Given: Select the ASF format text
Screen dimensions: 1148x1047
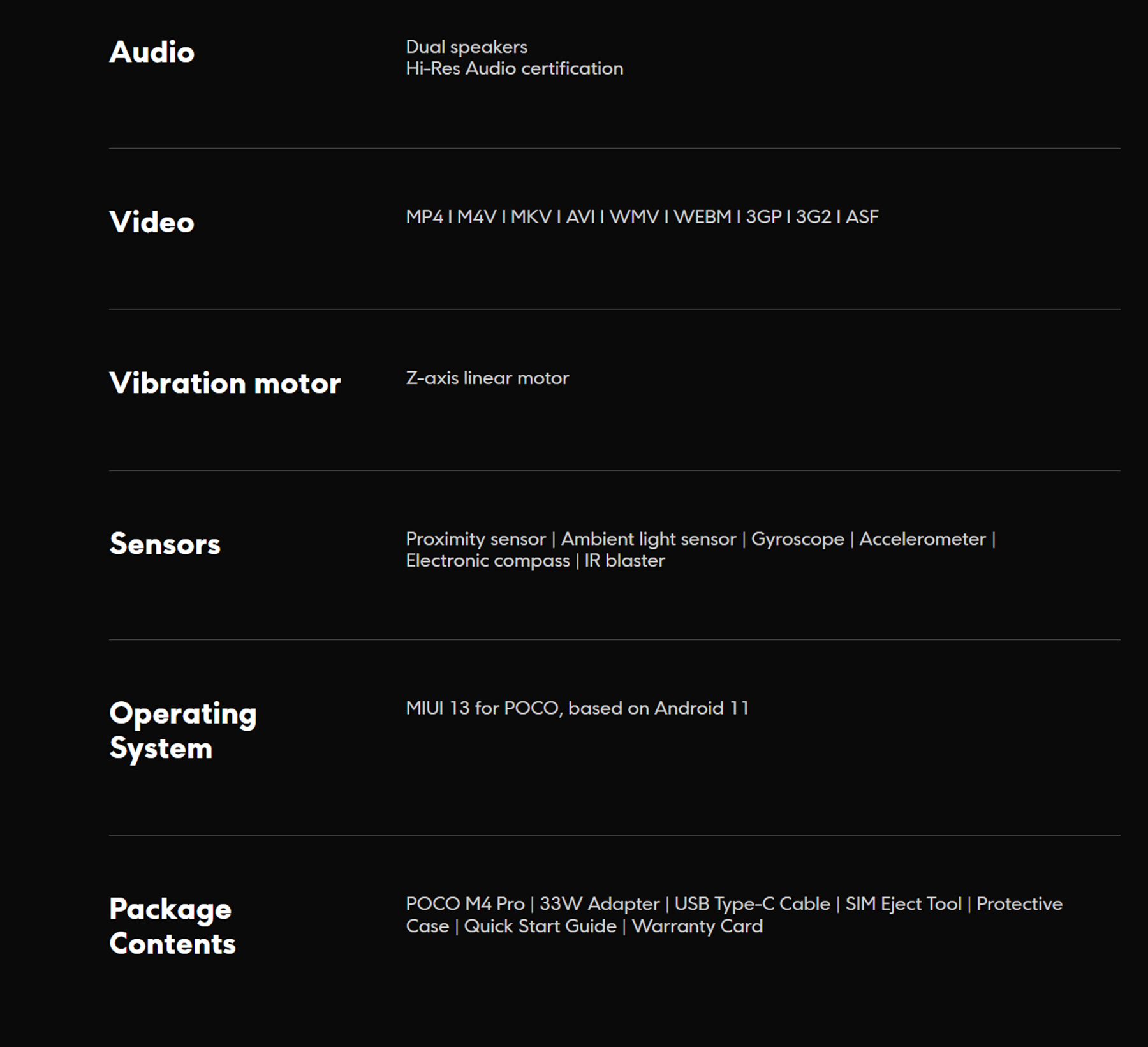Looking at the screenshot, I should (x=862, y=217).
